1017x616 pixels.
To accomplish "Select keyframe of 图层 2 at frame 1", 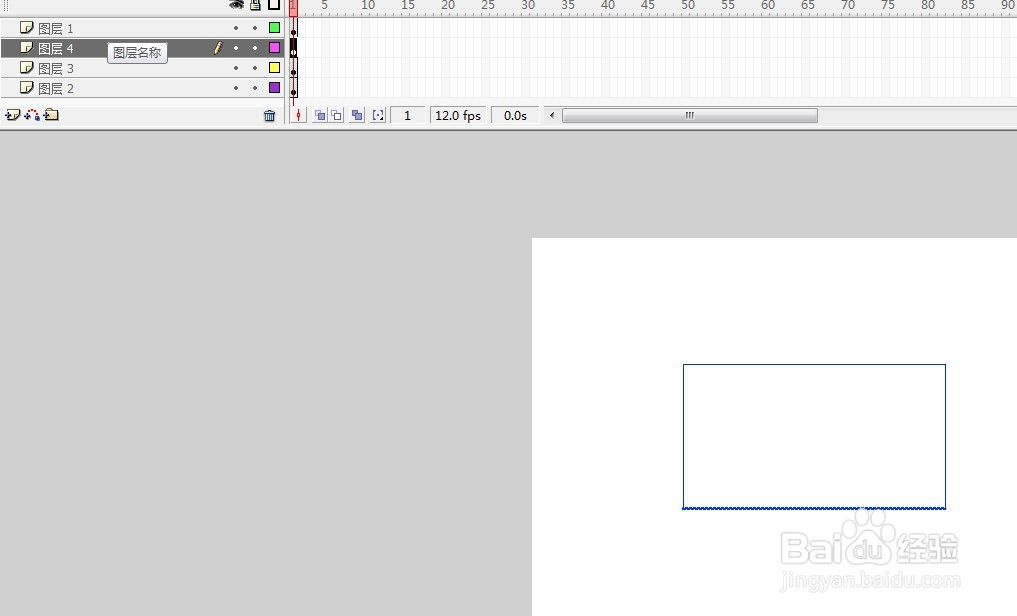I will click(294, 88).
